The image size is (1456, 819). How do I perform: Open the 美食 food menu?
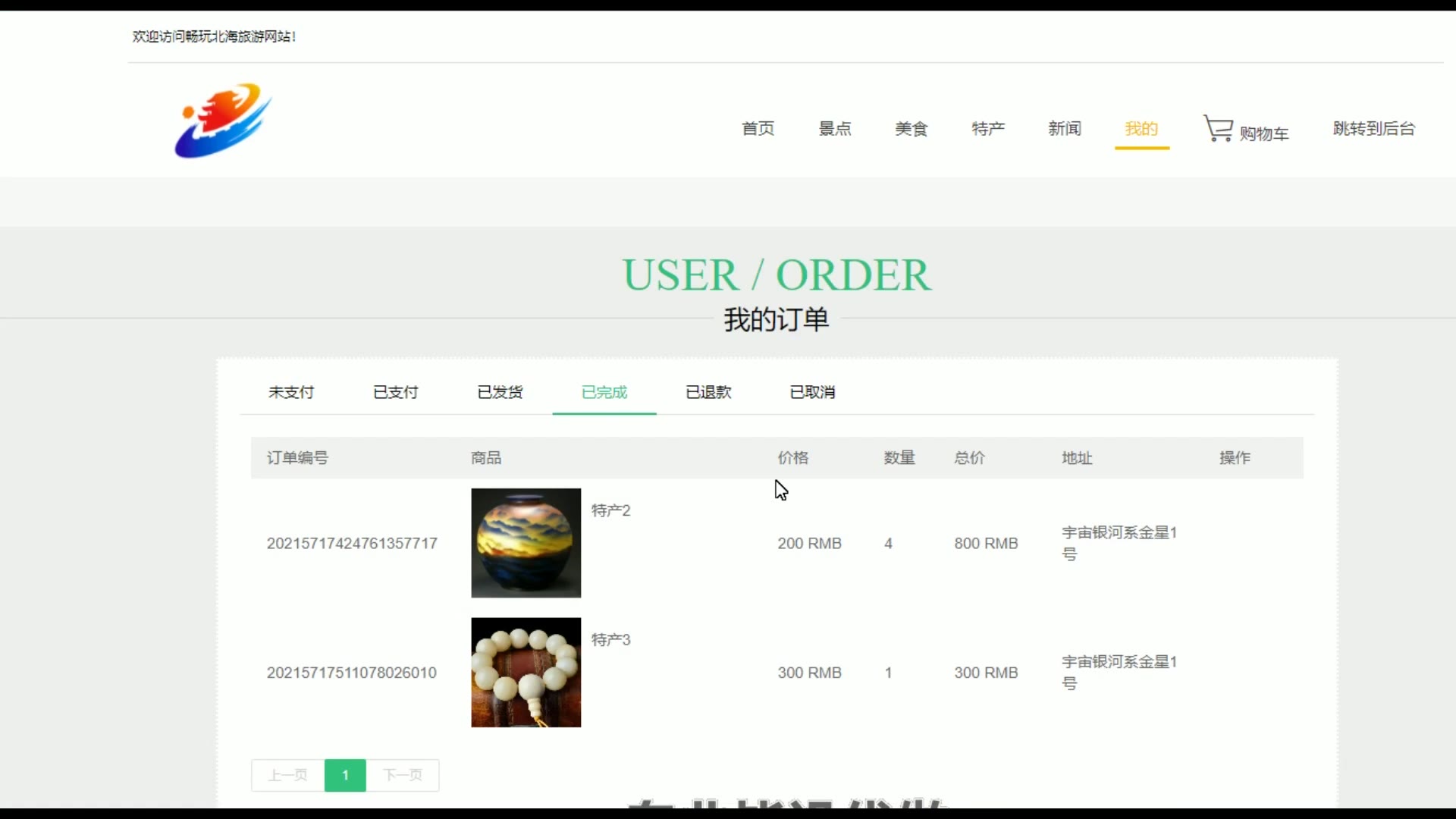coord(911,129)
